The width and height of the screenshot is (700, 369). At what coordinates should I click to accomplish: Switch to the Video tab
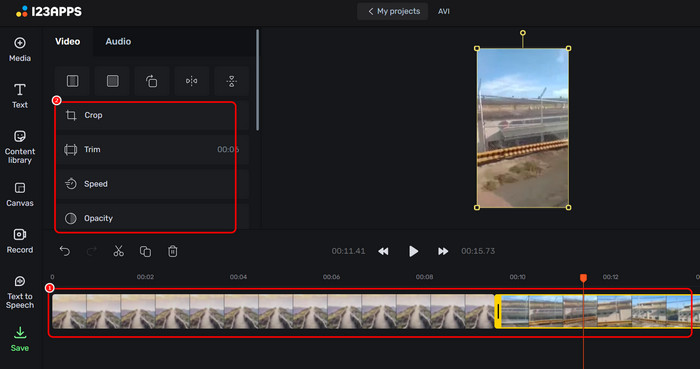tap(67, 41)
